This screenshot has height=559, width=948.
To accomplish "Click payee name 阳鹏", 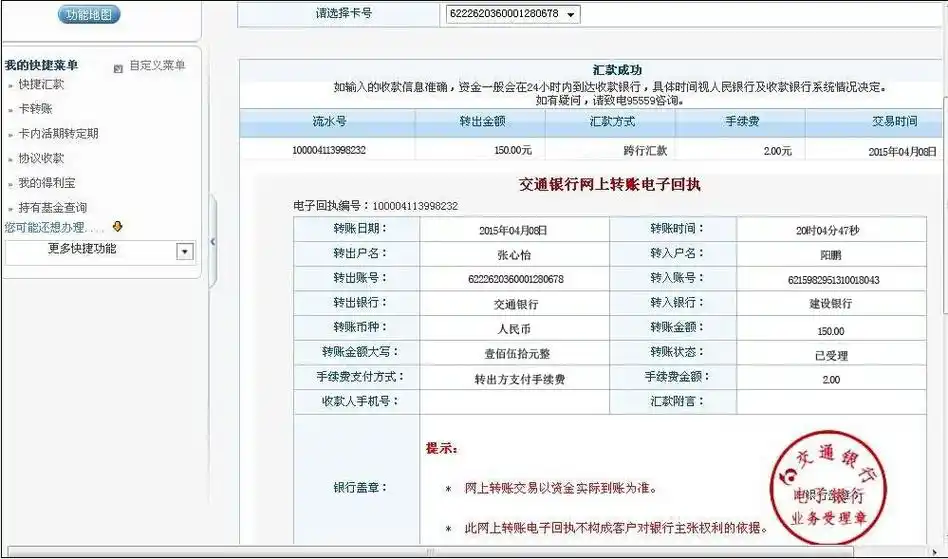I will [830, 255].
